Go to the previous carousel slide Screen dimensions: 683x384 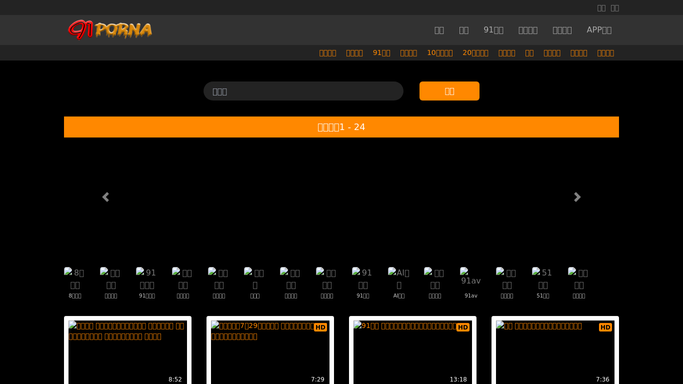coord(105,197)
